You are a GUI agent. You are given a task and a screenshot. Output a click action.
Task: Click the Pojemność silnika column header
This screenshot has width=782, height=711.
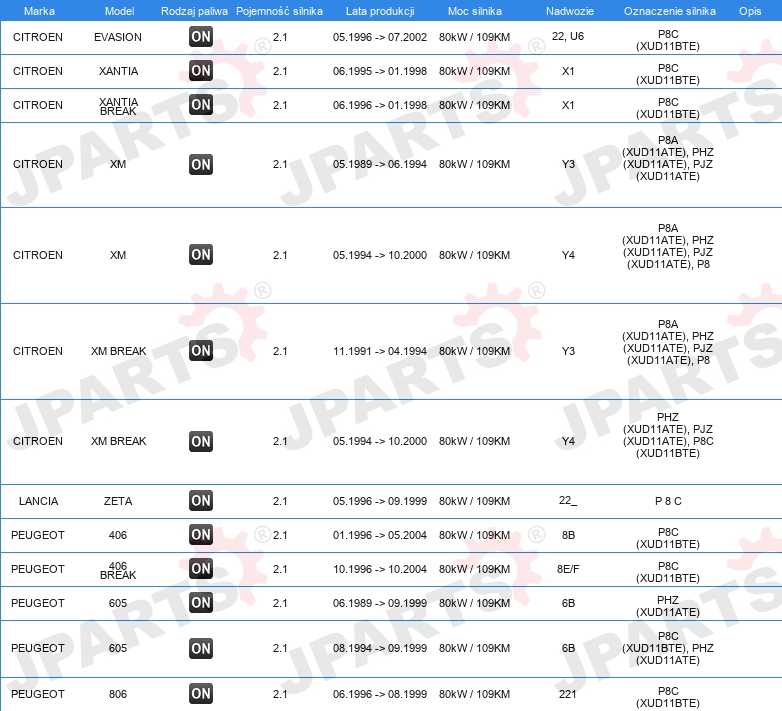pos(279,11)
